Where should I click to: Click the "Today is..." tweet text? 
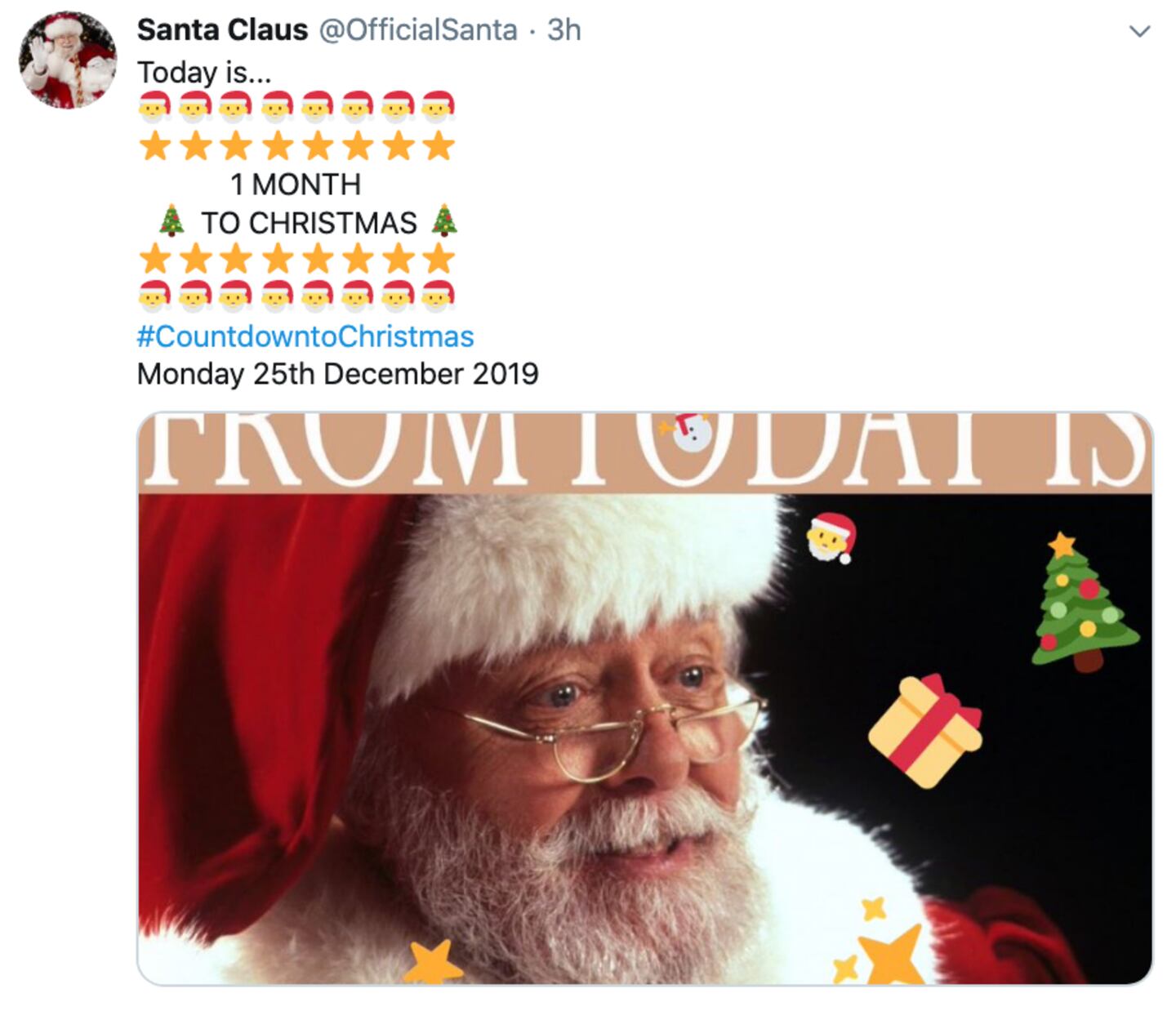point(203,73)
